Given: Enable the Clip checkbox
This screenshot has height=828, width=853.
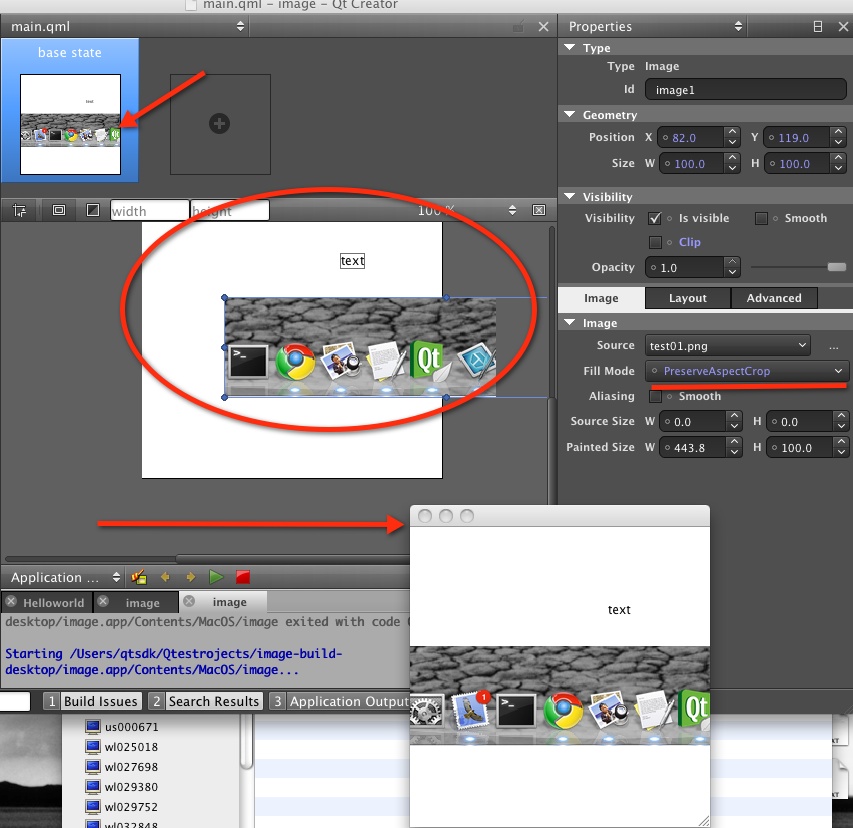Looking at the screenshot, I should tap(656, 242).
